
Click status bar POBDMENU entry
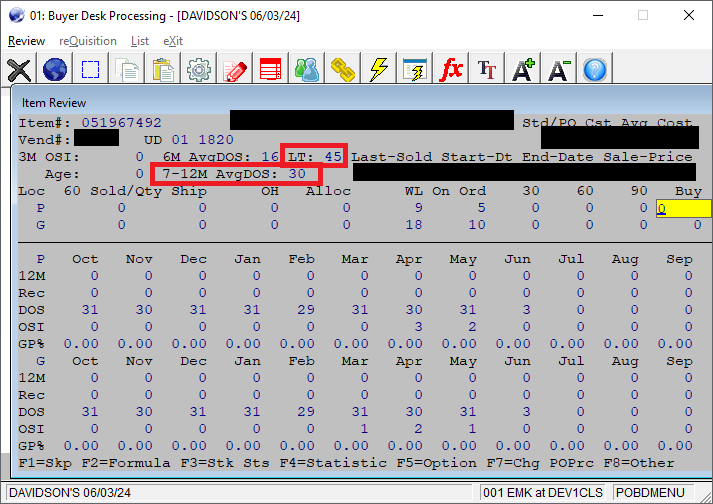[x=650, y=493]
